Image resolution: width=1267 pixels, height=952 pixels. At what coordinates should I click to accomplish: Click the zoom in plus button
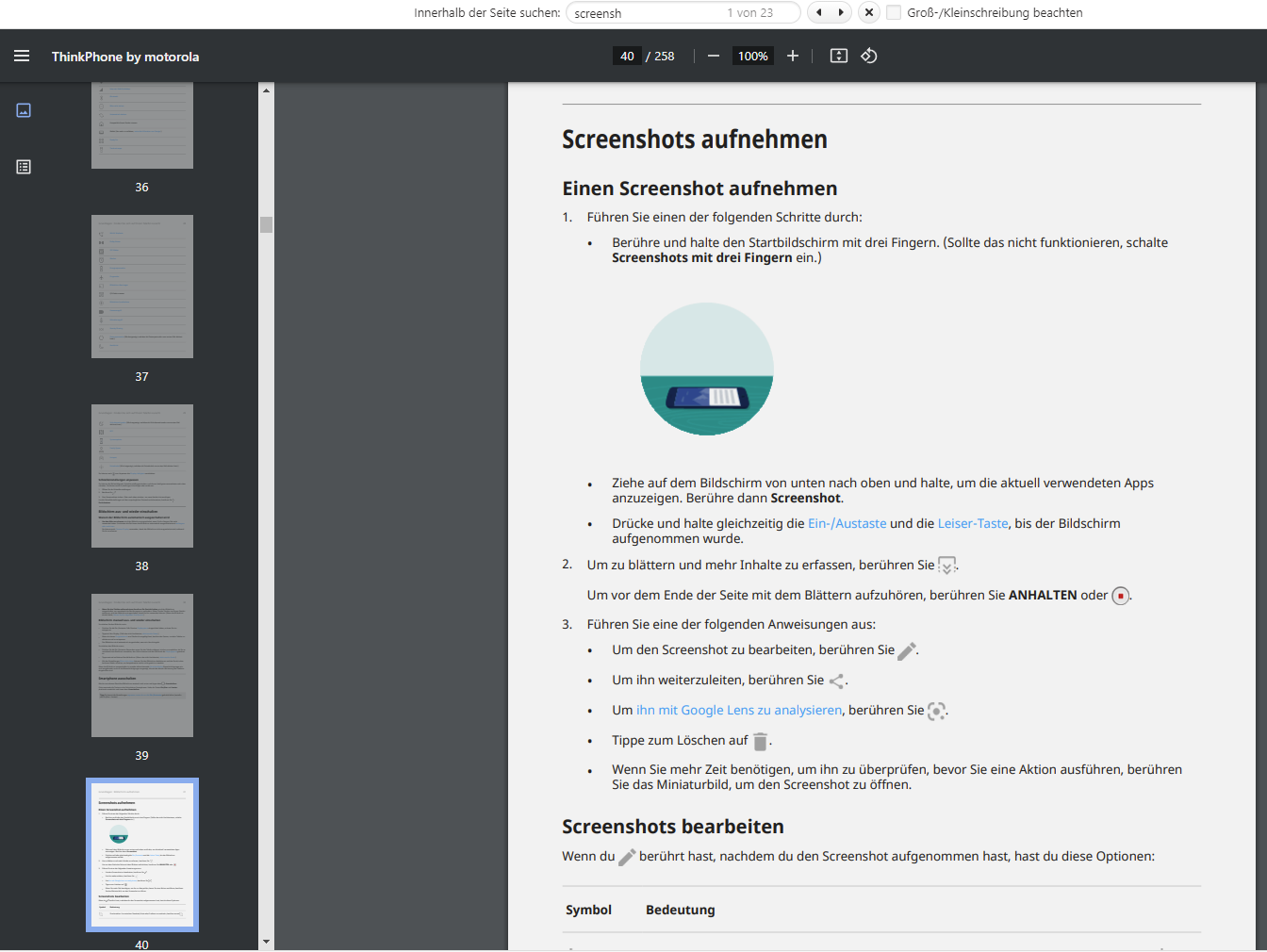click(x=793, y=57)
